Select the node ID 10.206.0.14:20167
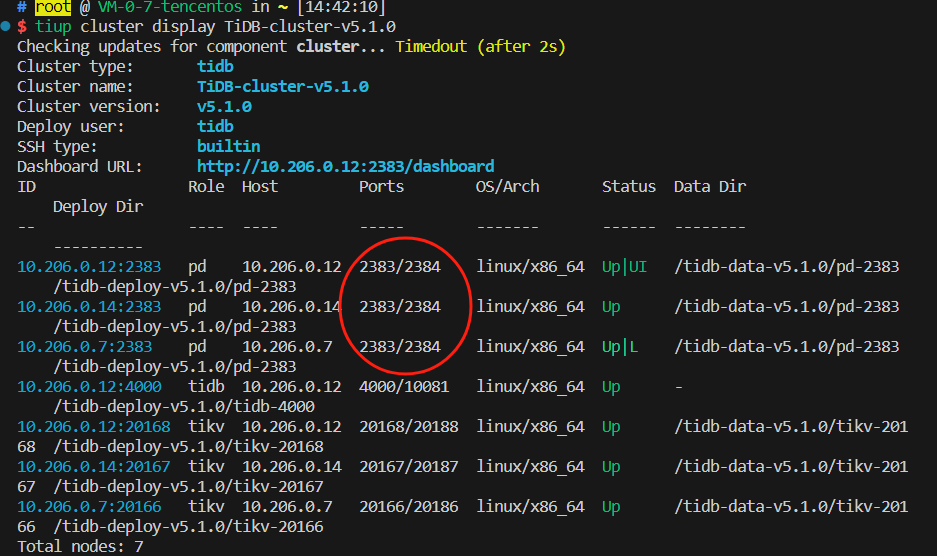Screen dimensions: 937x556 [93, 467]
